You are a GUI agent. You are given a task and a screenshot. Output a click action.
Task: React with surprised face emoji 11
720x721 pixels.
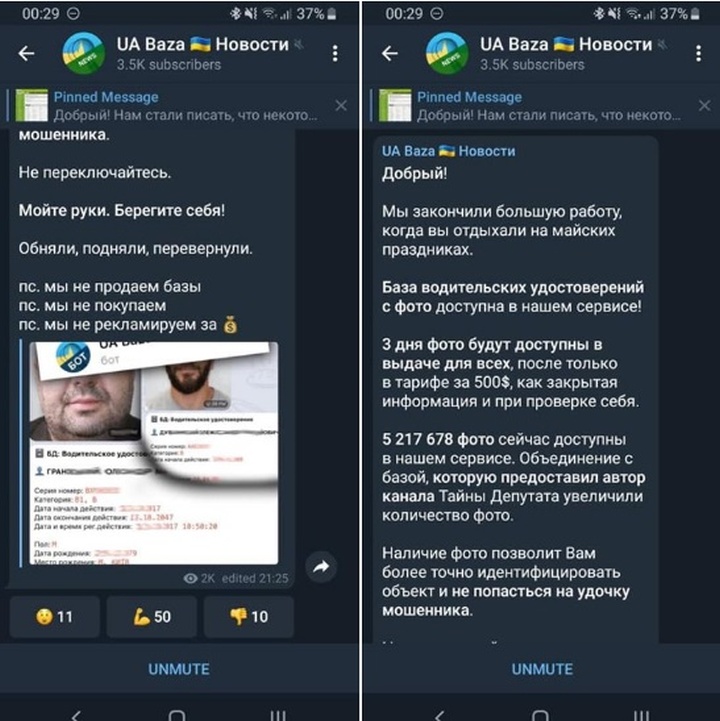pyautogui.click(x=54, y=617)
